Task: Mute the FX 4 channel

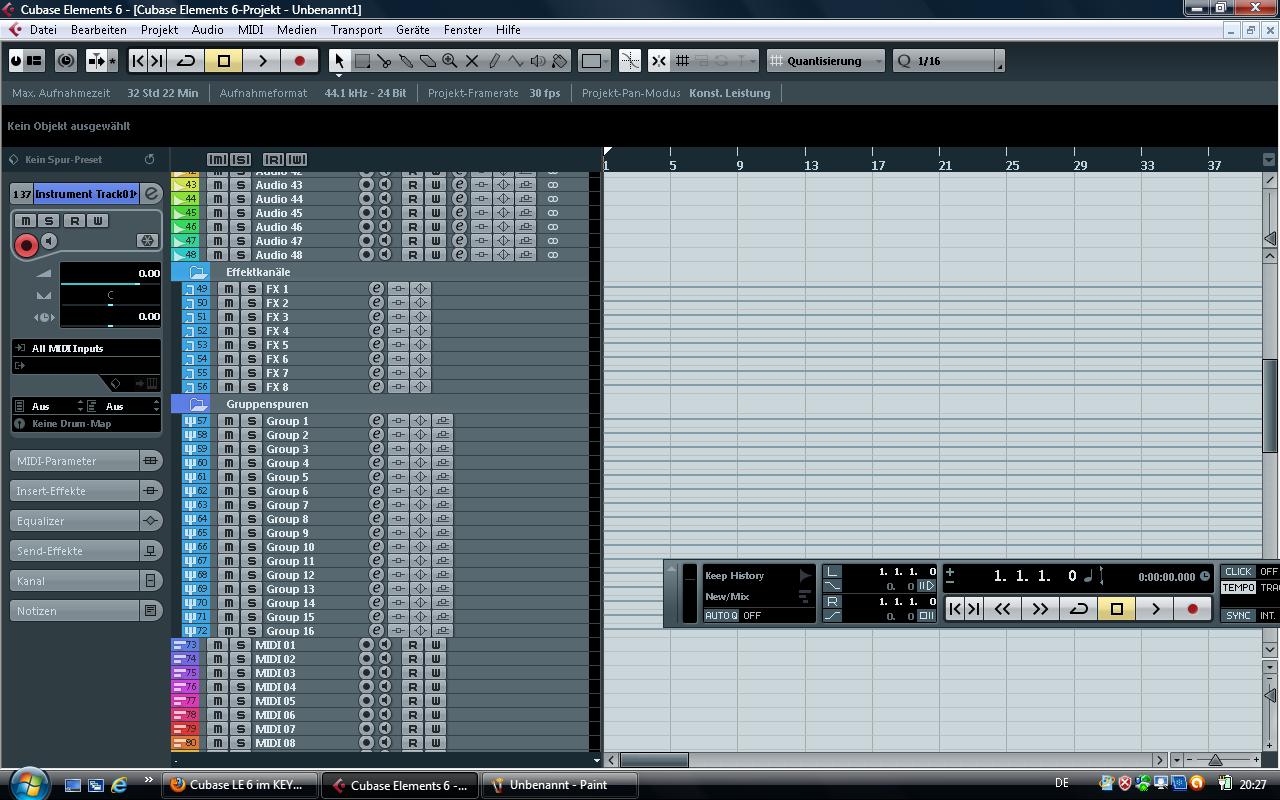Action: coord(228,331)
